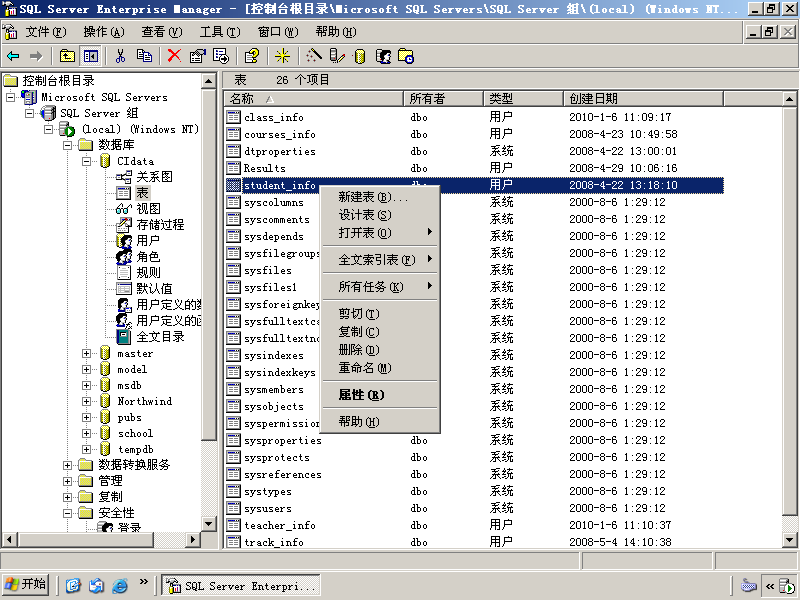Click the Cut scissors toolbar icon

pos(120,56)
